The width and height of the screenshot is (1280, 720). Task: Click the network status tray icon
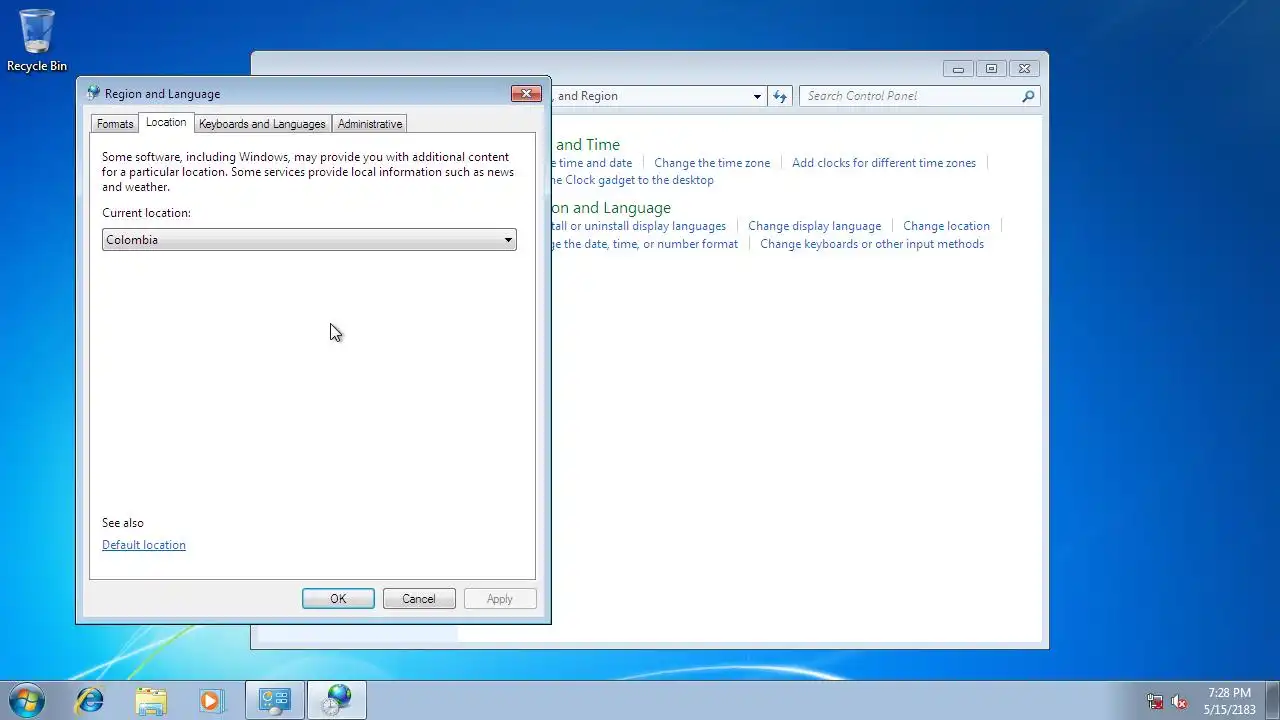(1155, 701)
